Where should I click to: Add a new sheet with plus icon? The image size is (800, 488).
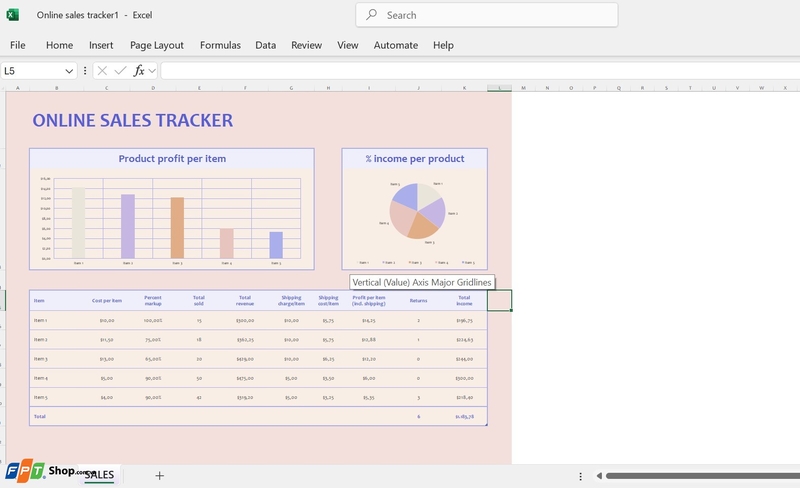159,476
